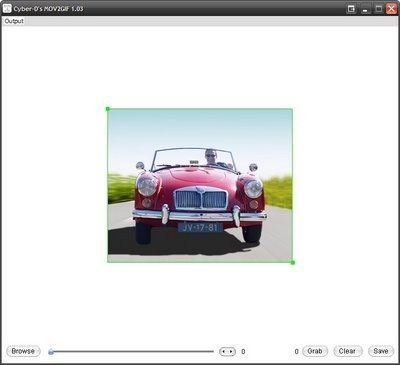
Task: Clear the grabbed frames
Action: pos(347,351)
